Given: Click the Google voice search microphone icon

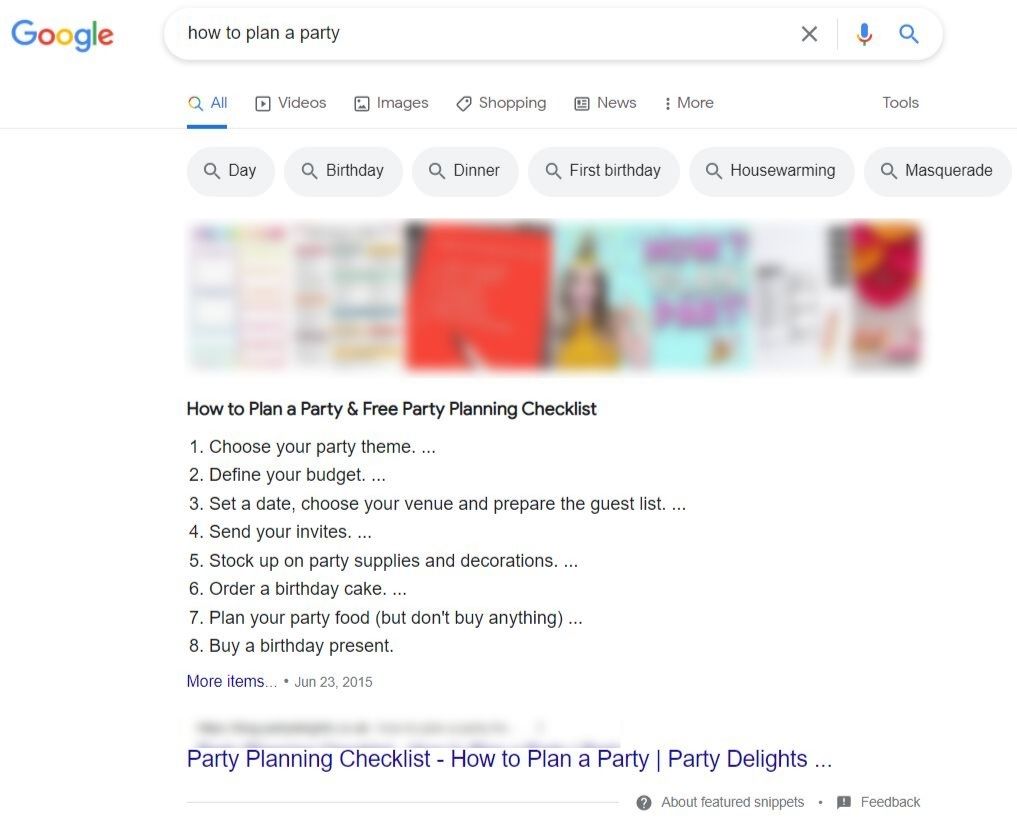Looking at the screenshot, I should pos(863,33).
